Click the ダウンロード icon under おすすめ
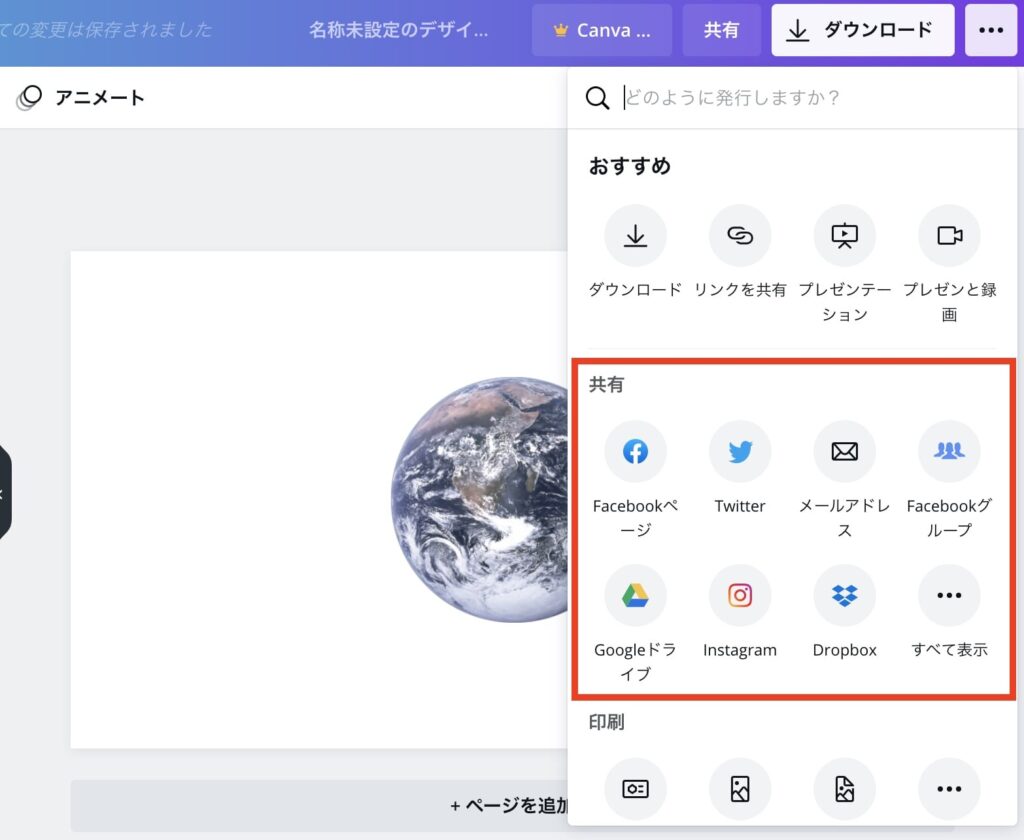 635,236
